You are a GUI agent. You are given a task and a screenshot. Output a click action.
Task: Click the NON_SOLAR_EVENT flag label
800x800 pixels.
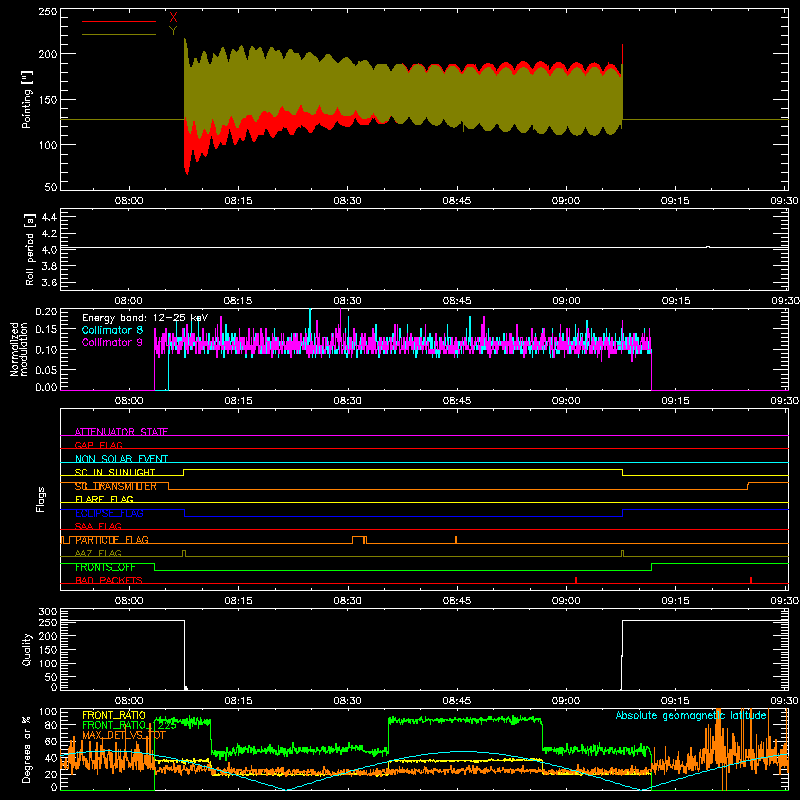click(121, 459)
